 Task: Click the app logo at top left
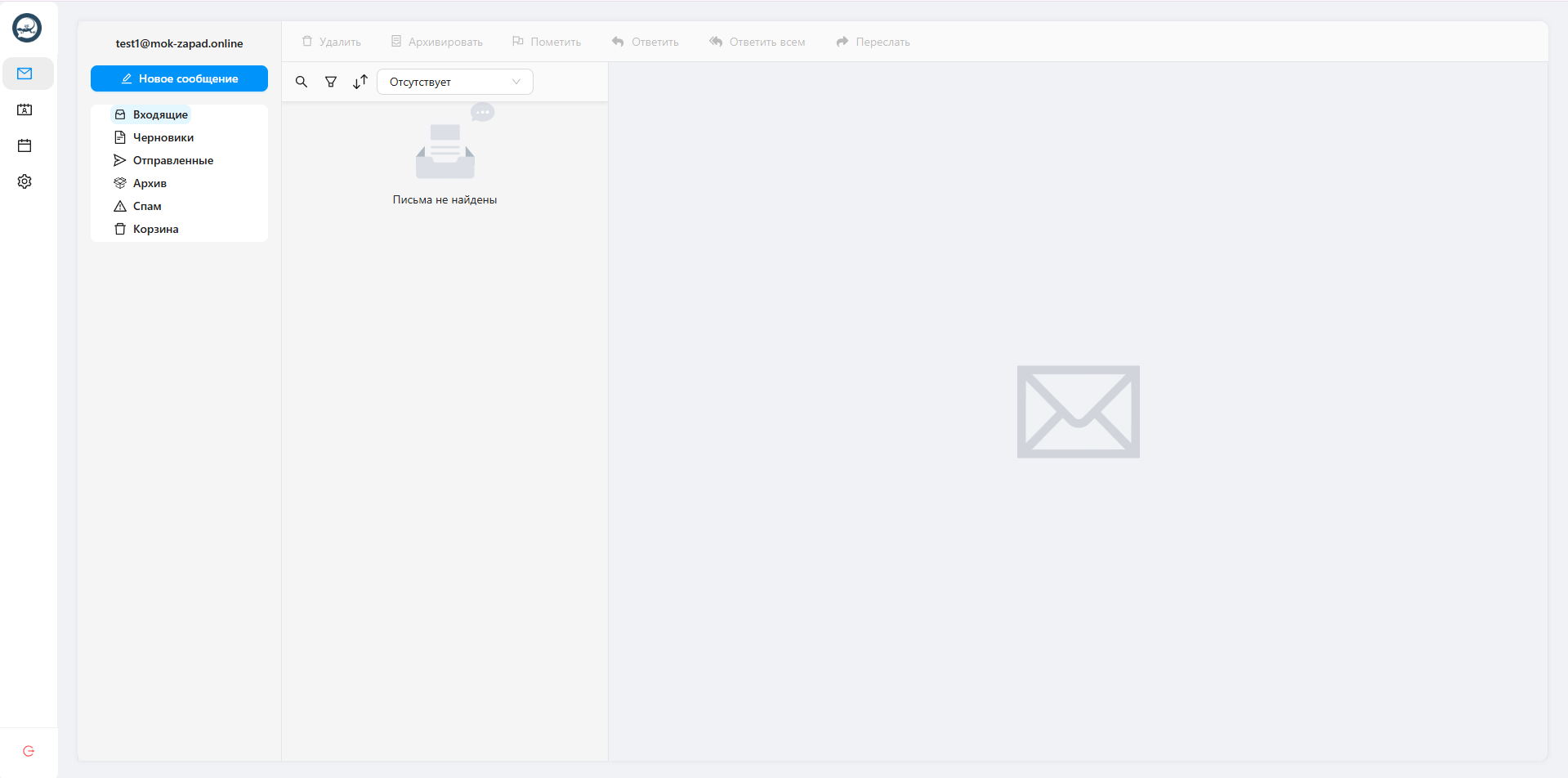[27, 28]
